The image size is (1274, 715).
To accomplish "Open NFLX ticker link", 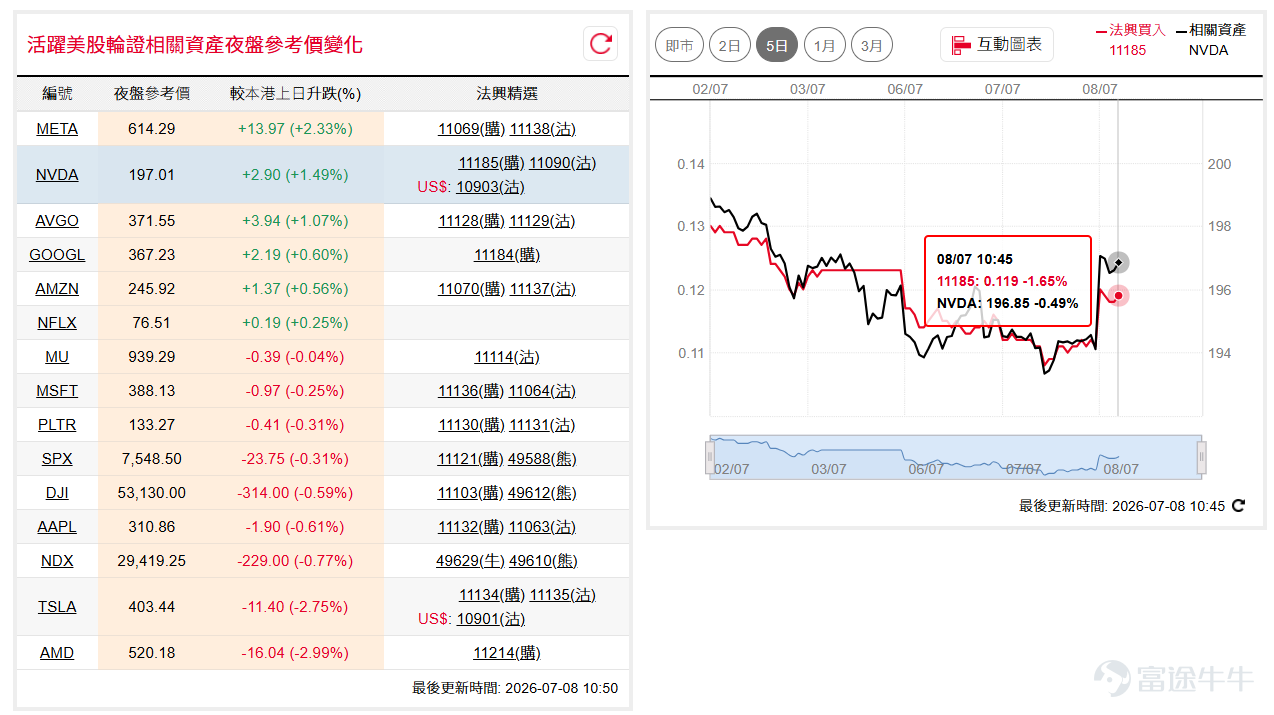I will [x=57, y=323].
